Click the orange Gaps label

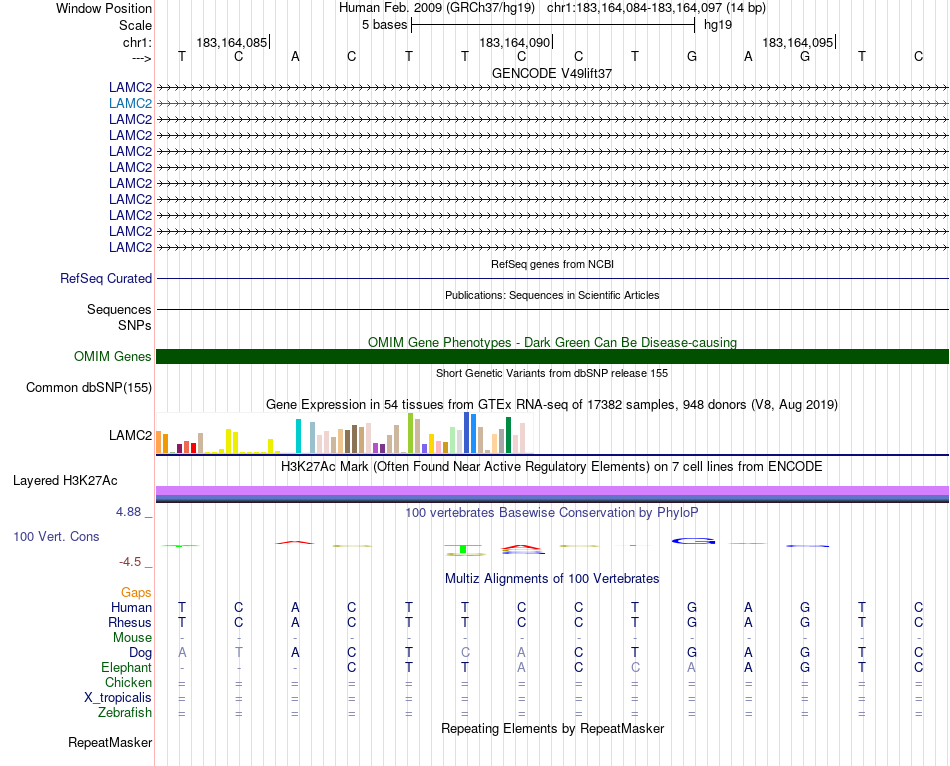pyautogui.click(x=136, y=593)
